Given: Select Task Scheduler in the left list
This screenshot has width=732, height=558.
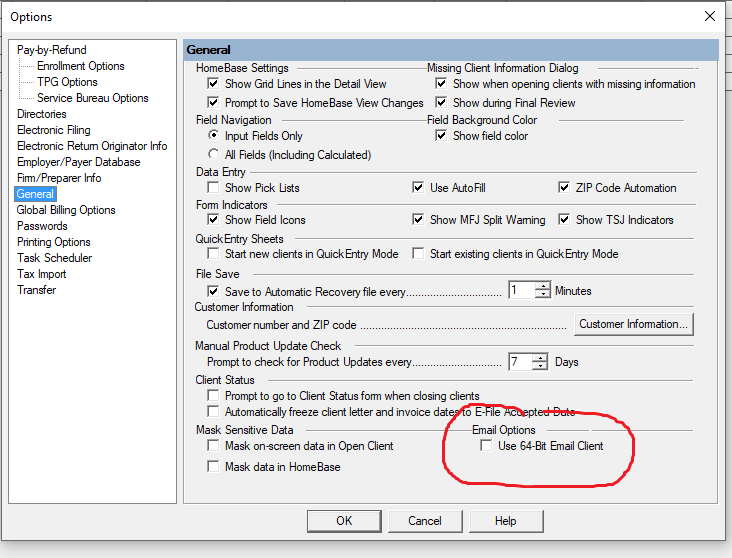Looking at the screenshot, I should point(54,258).
